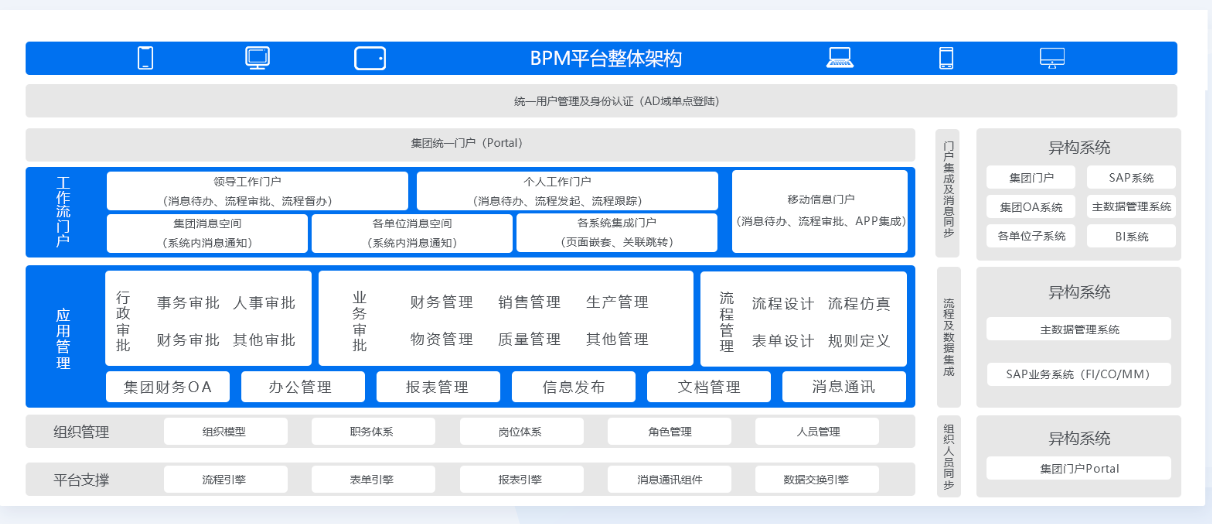Select the 移动信息门户 block
Viewport: 1212px width, 524px height.
(820, 211)
